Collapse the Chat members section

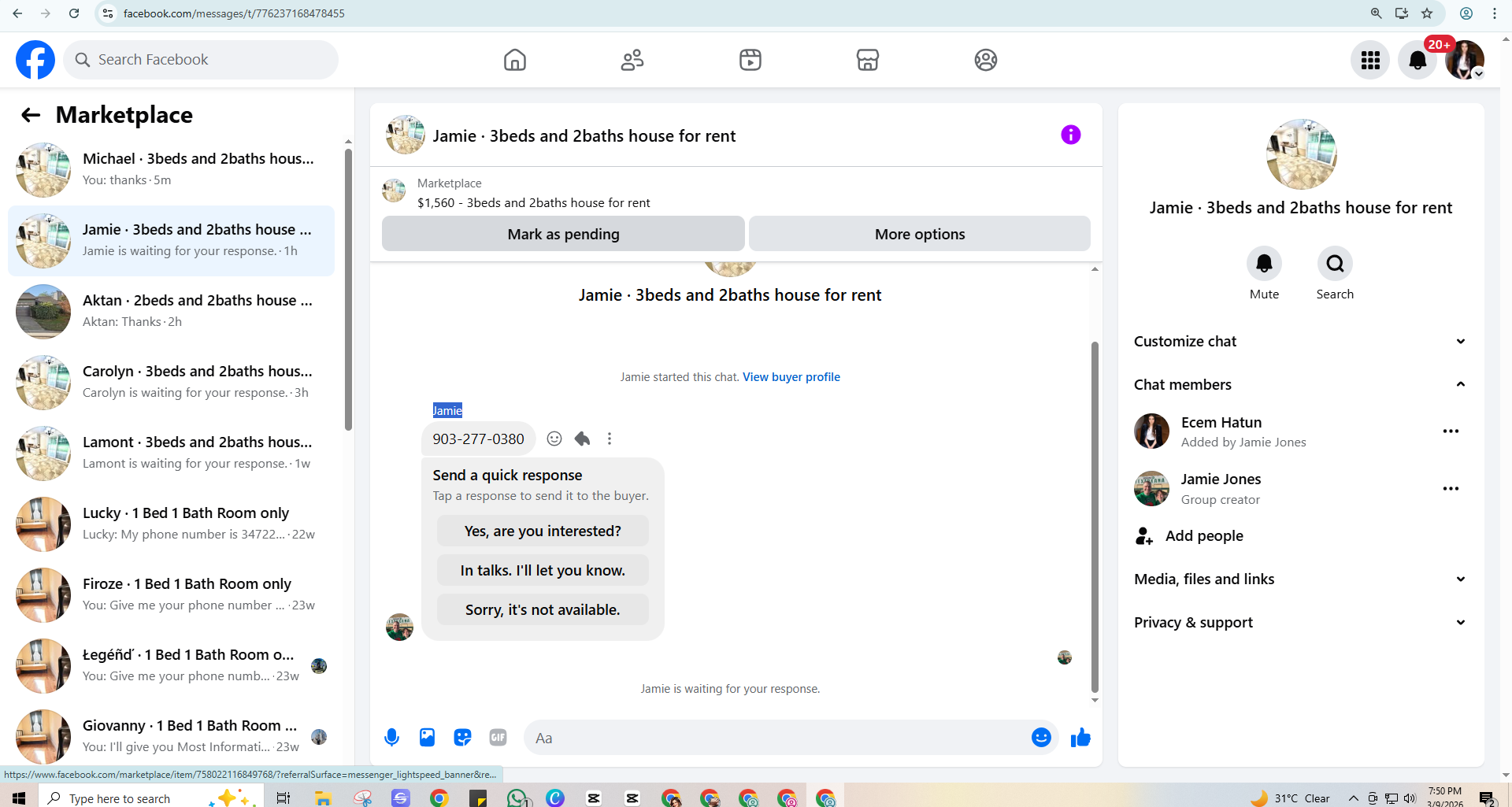tap(1301, 384)
